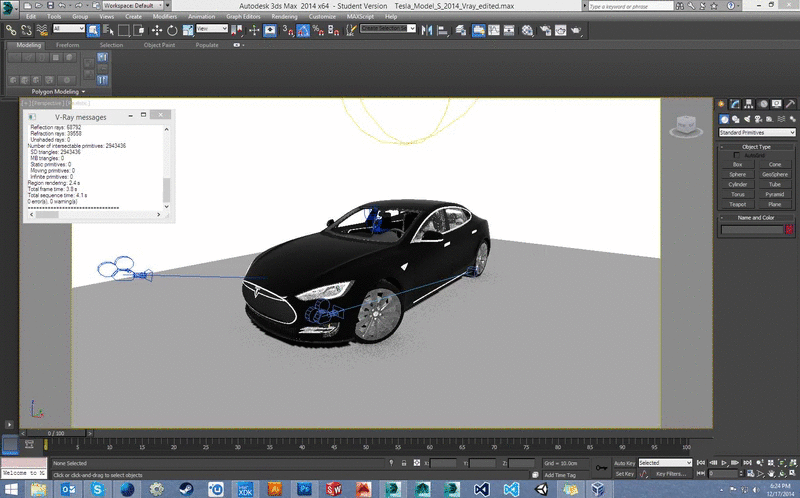Select the Shapes category icon
The image size is (800, 498).
736,119
